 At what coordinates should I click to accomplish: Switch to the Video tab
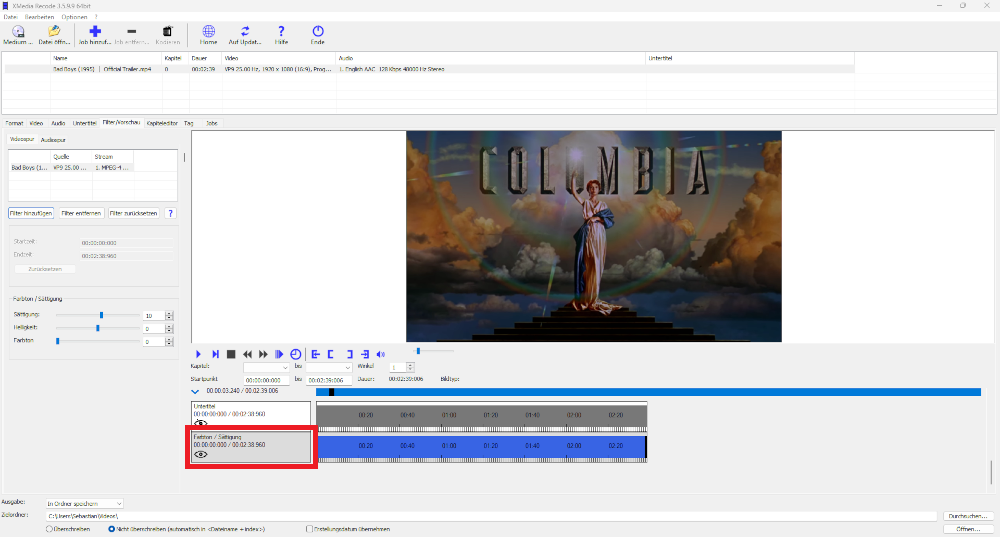36,123
